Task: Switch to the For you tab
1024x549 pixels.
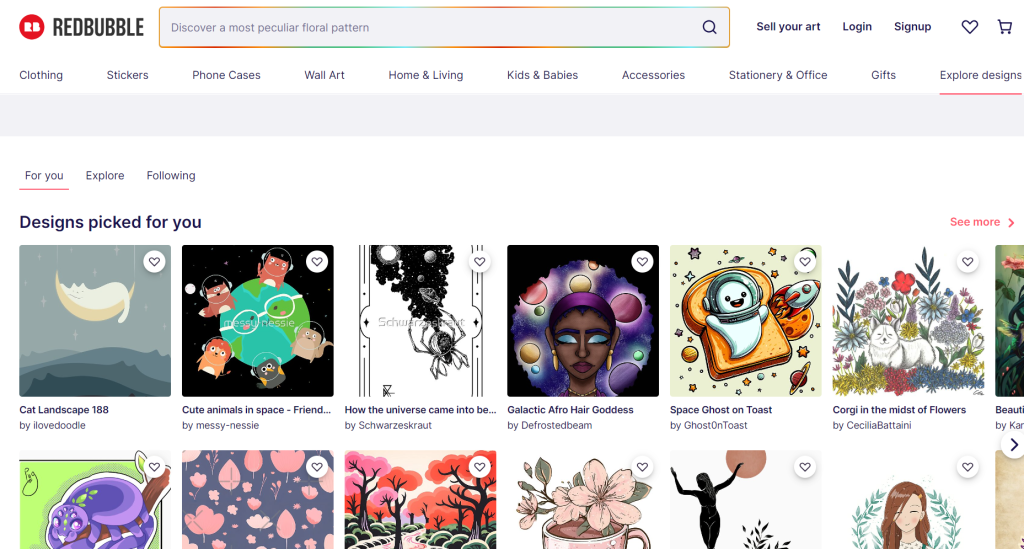Action: (x=44, y=176)
